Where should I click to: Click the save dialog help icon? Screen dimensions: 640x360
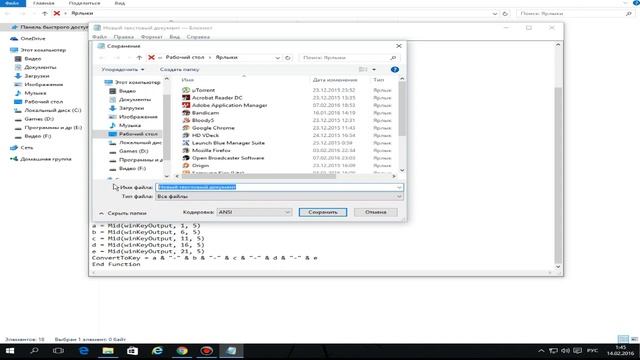point(394,70)
